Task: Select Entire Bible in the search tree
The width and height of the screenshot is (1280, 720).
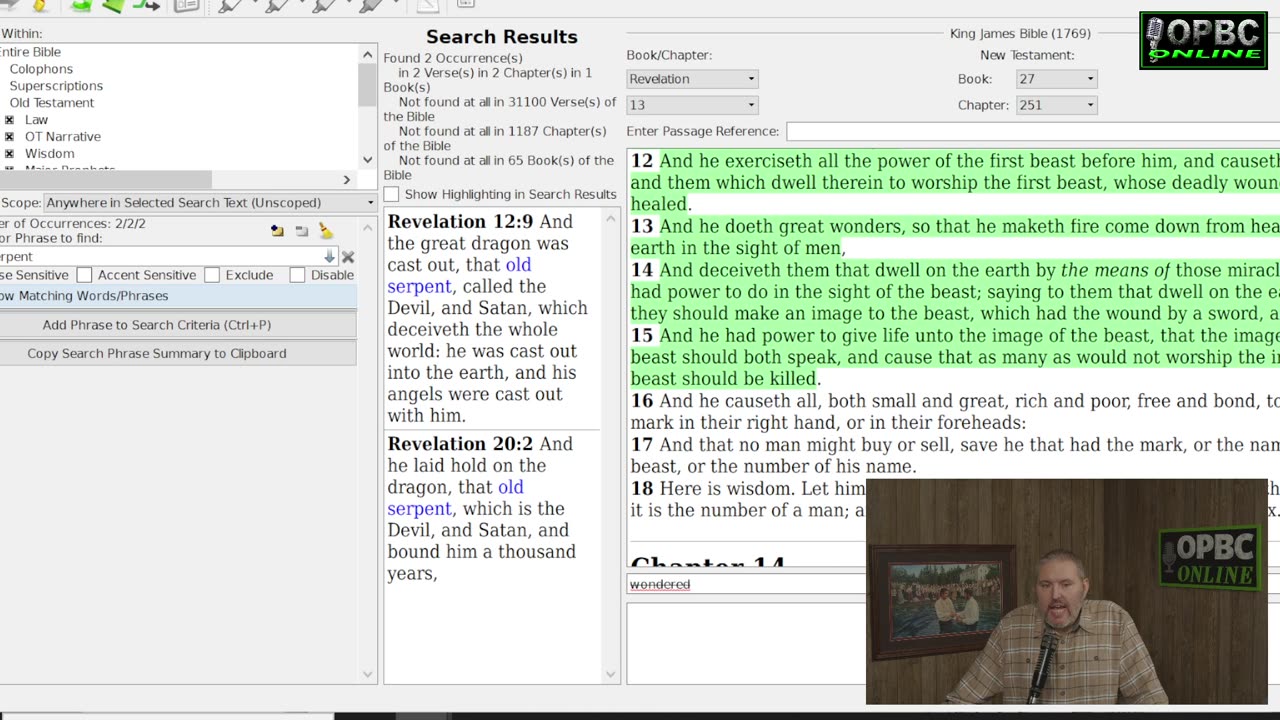Action: tap(31, 52)
